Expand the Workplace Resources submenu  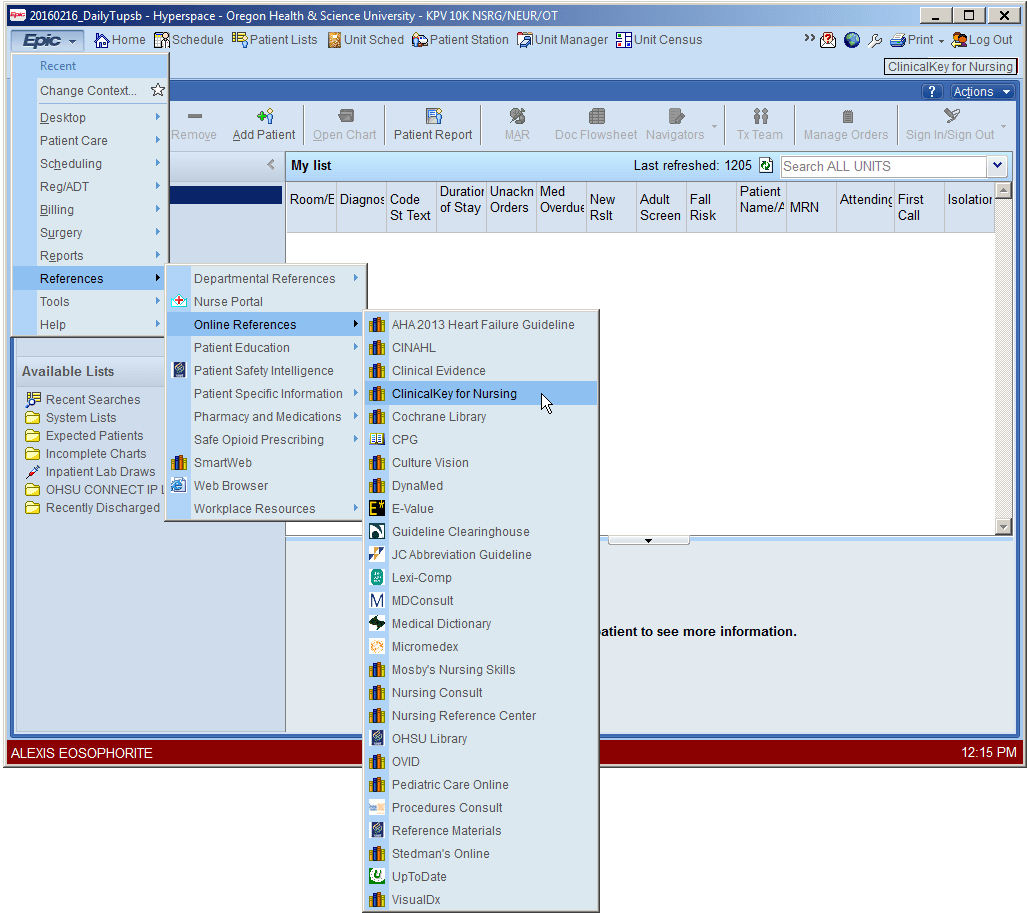pos(265,509)
